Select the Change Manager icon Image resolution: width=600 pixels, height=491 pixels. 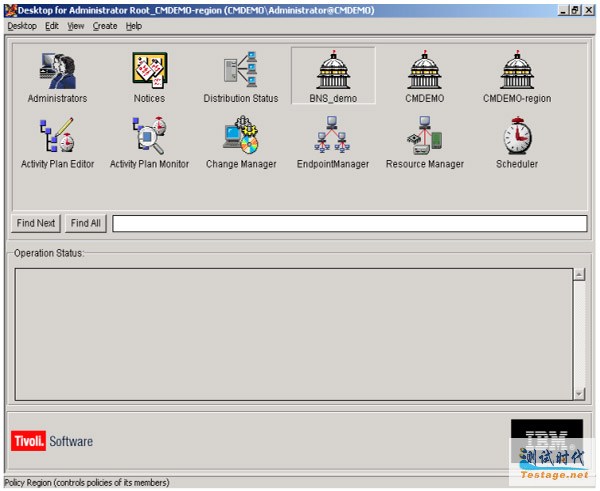[241, 137]
